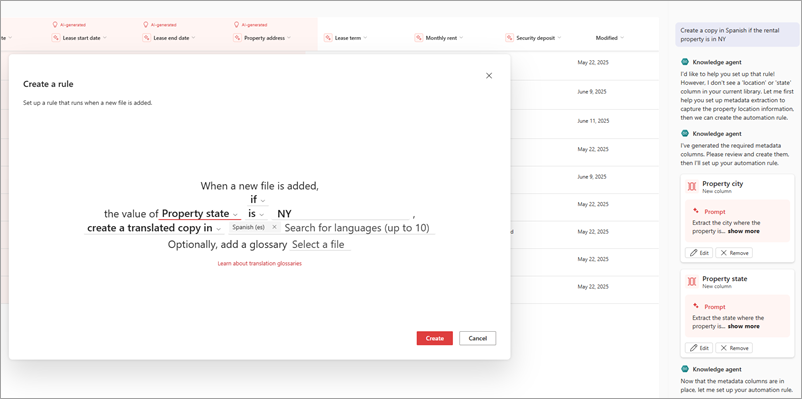Click the June 11, 2025 modified date
802x399 pixels.
pos(593,121)
